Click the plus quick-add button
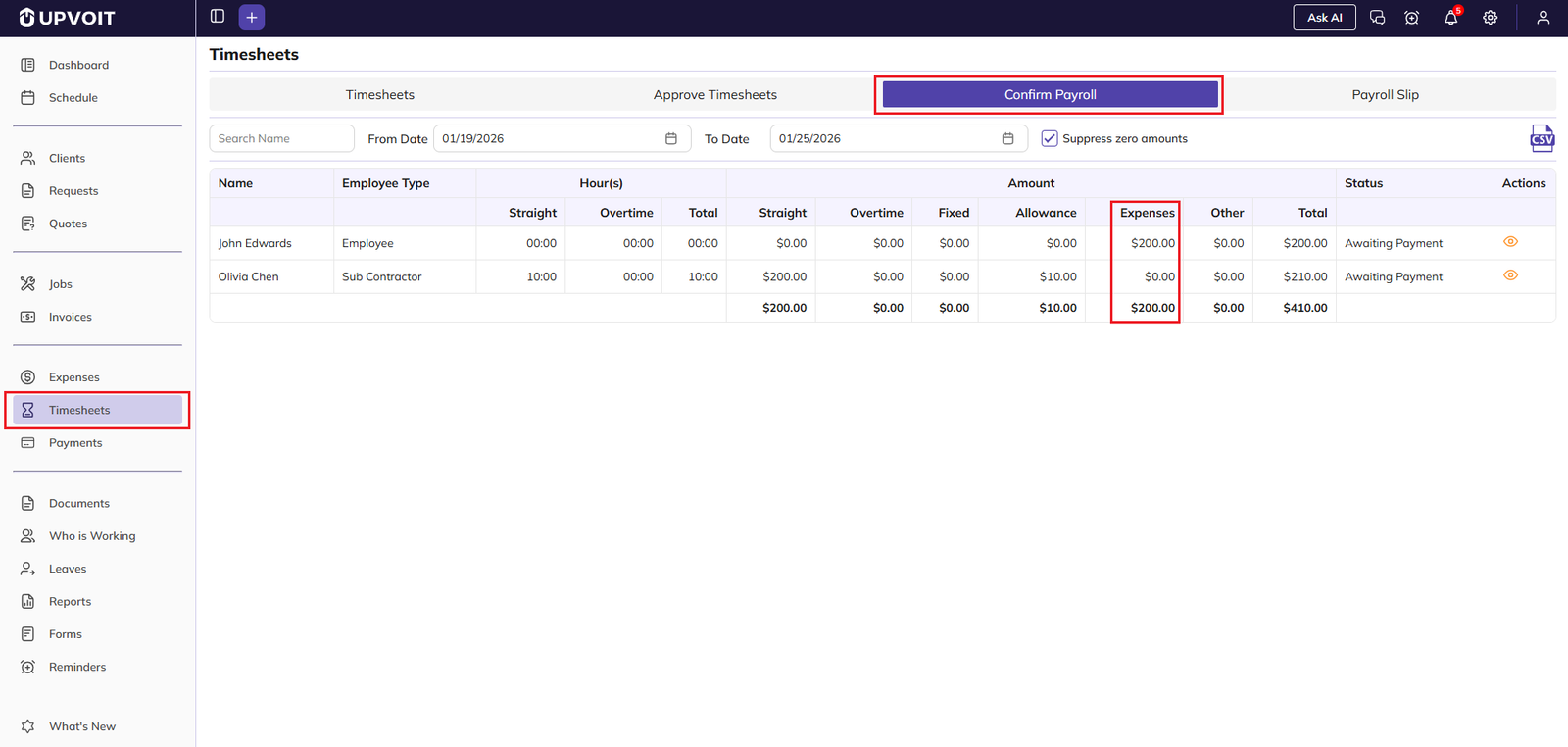 (x=252, y=18)
